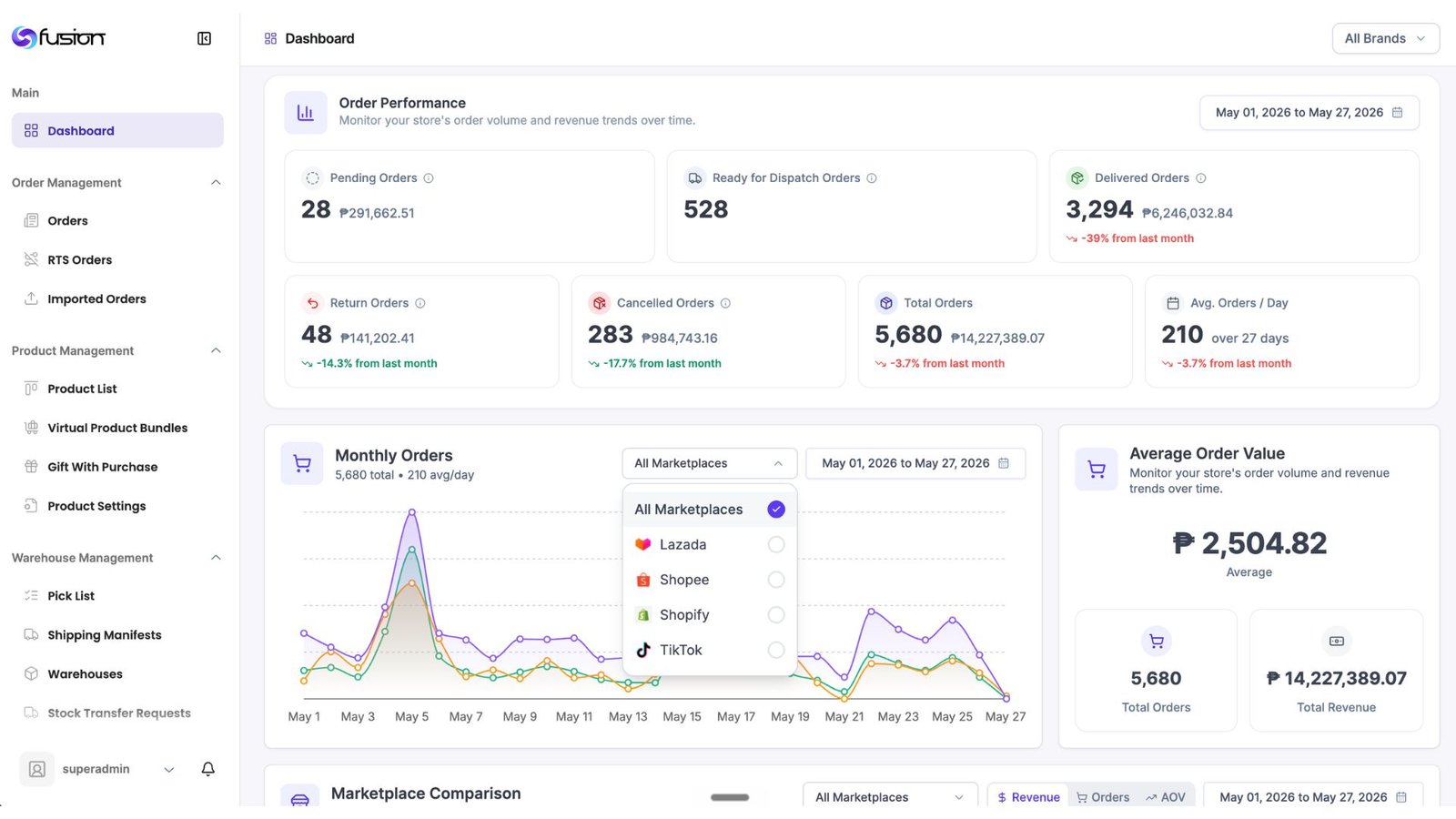Image resolution: width=1456 pixels, height=819 pixels.
Task: Collapse Order Management section
Action: coord(216,183)
